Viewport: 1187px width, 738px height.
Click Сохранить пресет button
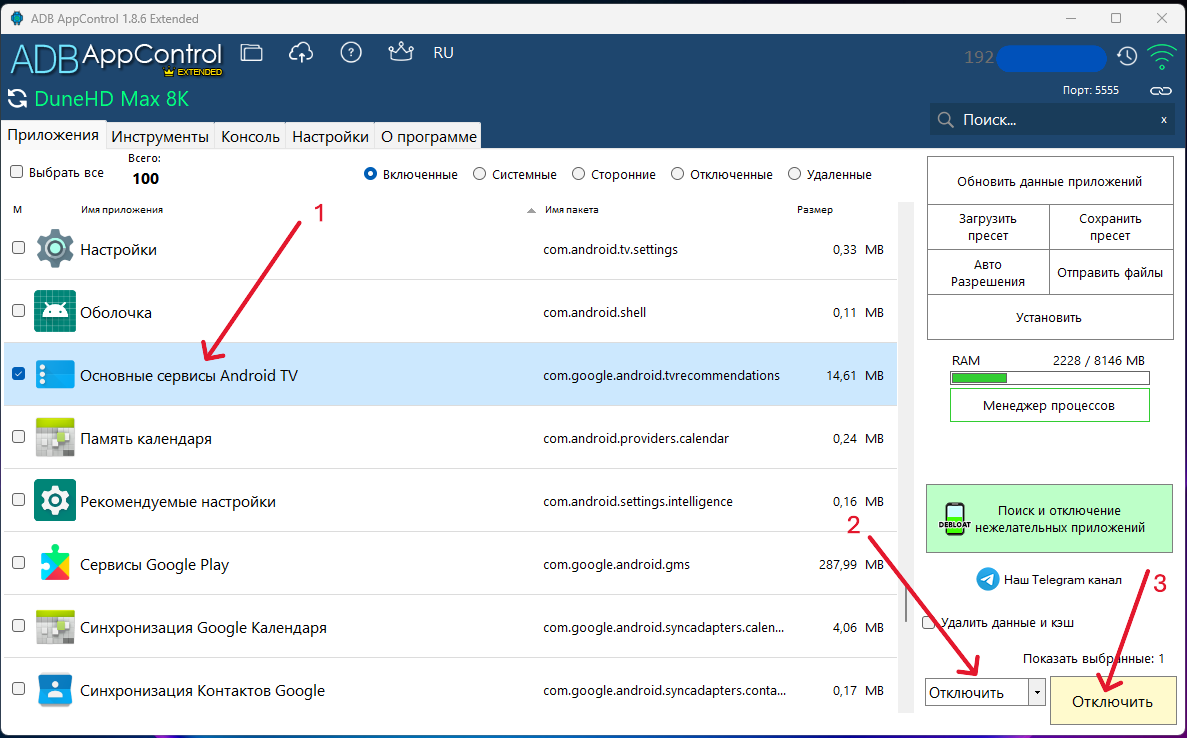point(1111,227)
